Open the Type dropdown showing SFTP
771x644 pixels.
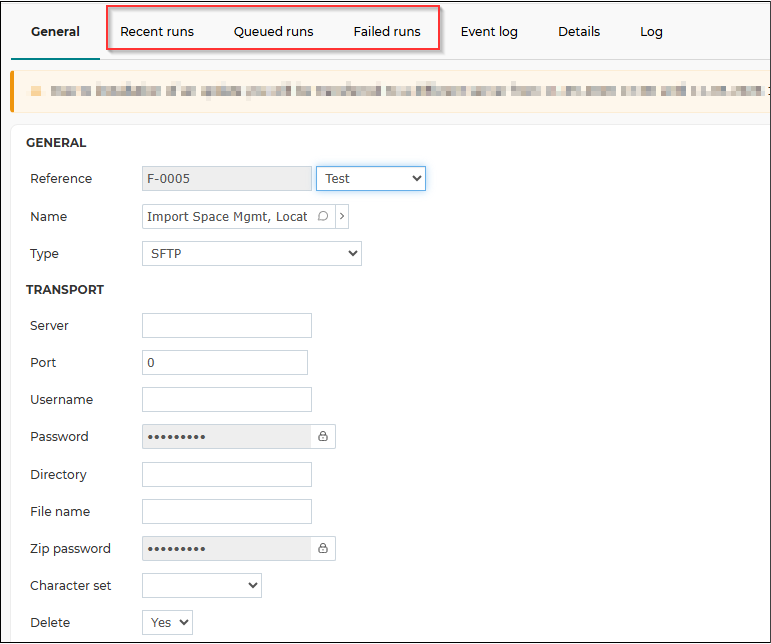[x=252, y=254]
